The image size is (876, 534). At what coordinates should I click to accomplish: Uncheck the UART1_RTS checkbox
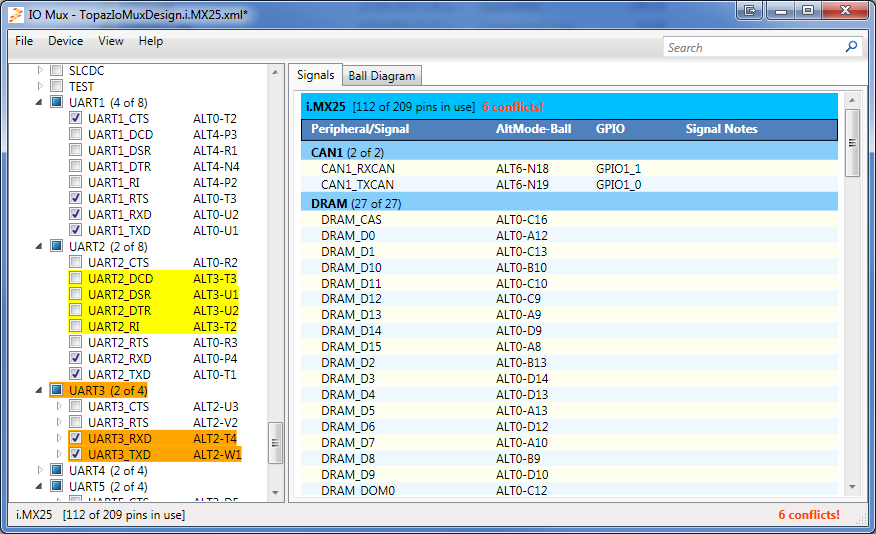click(x=75, y=198)
